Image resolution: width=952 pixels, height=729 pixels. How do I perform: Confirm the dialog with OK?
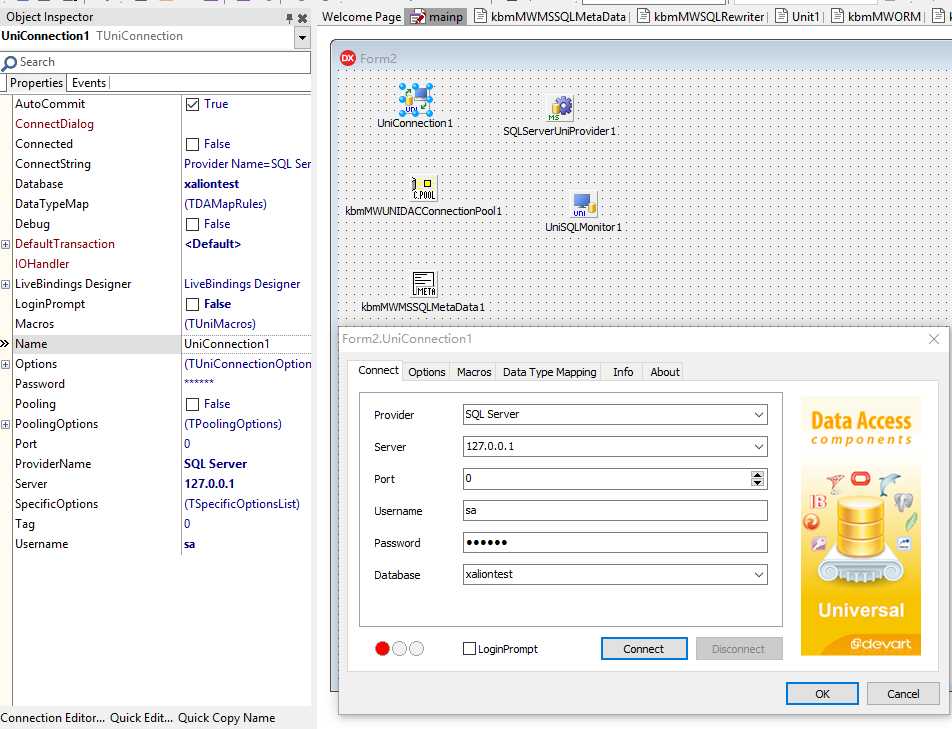(822, 694)
